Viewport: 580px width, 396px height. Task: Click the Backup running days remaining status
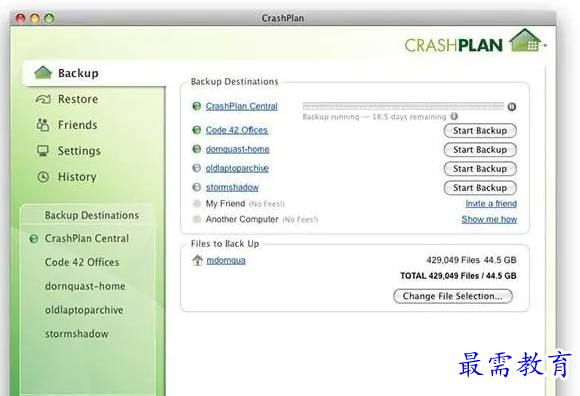pos(374,117)
